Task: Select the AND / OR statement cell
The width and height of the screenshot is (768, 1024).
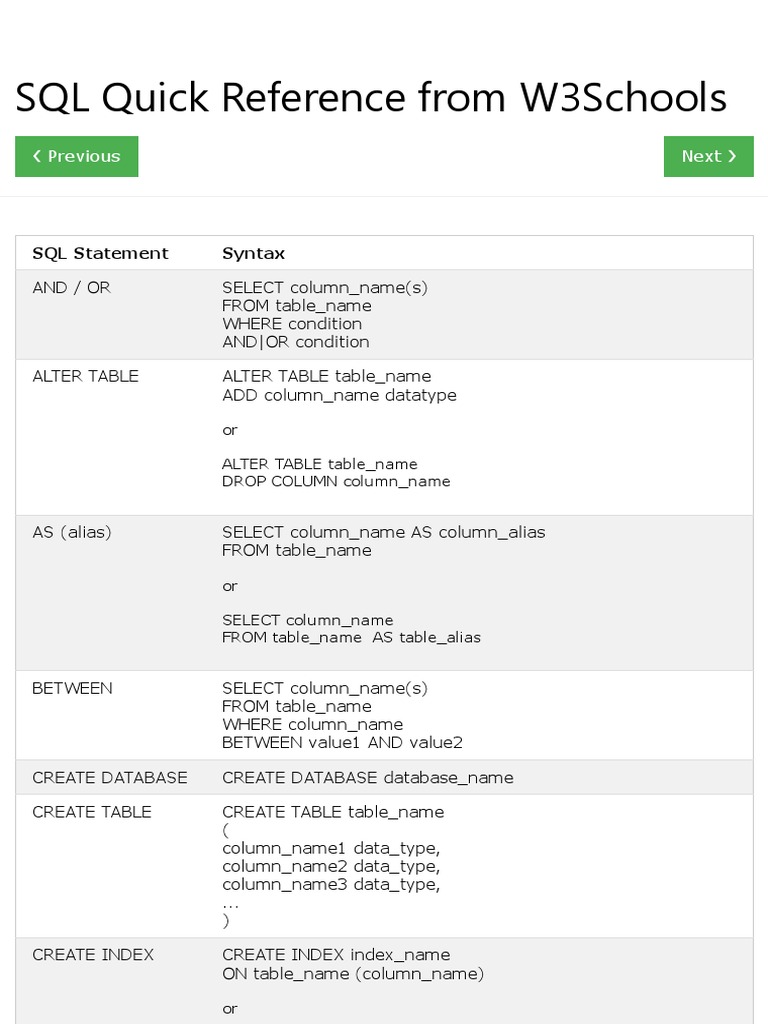Action: (71, 287)
